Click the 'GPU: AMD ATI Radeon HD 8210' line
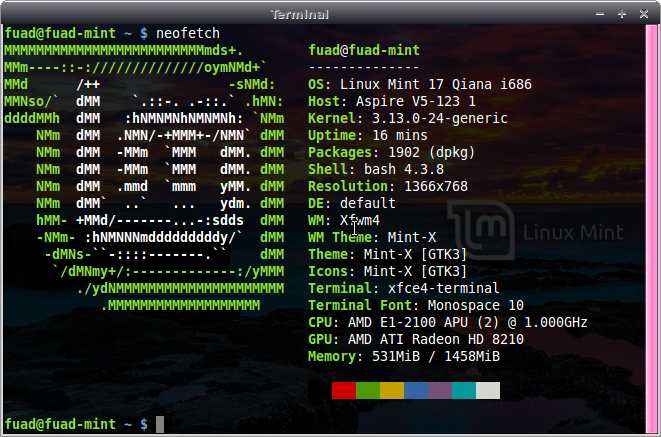Viewport: 661px width, 437px height. click(416, 339)
